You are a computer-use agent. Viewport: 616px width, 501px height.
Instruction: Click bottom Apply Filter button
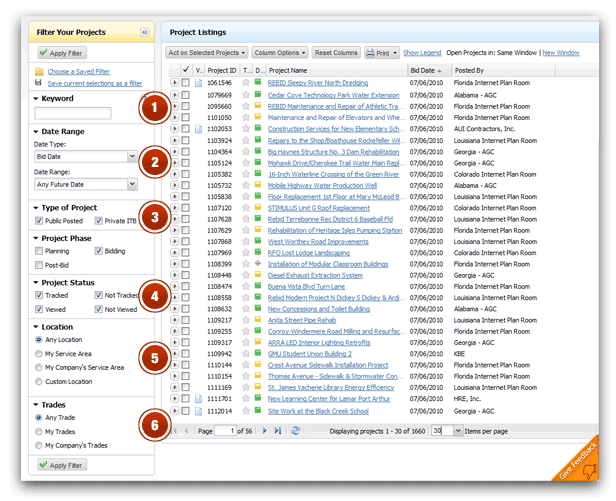pyautogui.click(x=62, y=465)
